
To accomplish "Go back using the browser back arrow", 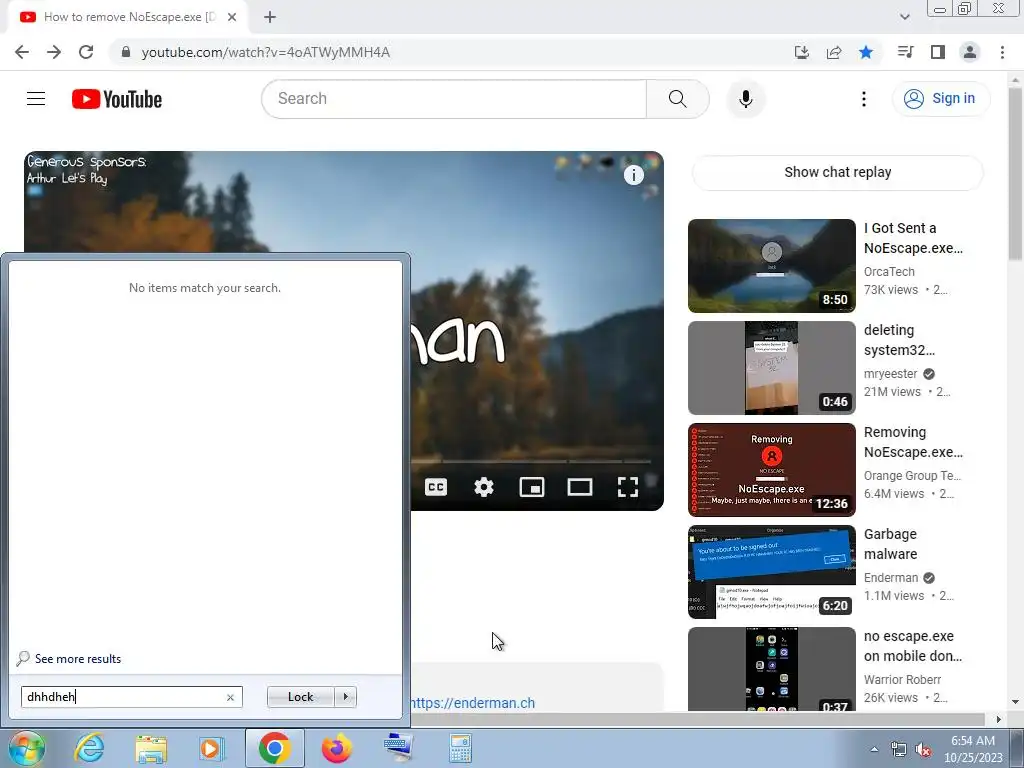I will click(22, 52).
